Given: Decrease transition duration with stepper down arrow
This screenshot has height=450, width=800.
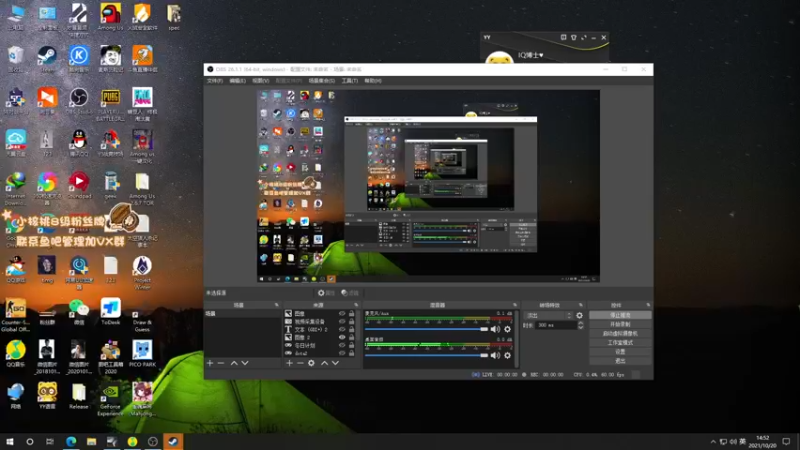Looking at the screenshot, I should pos(580,328).
